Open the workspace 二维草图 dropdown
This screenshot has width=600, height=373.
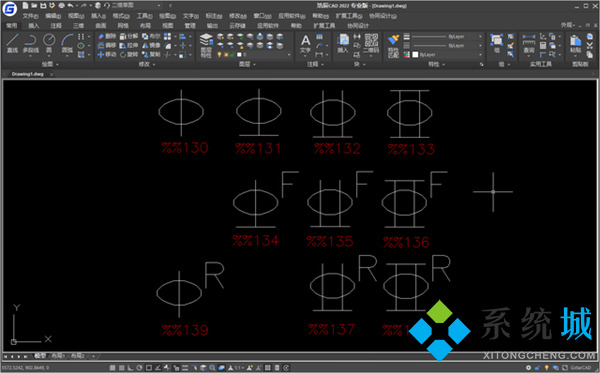click(136, 6)
